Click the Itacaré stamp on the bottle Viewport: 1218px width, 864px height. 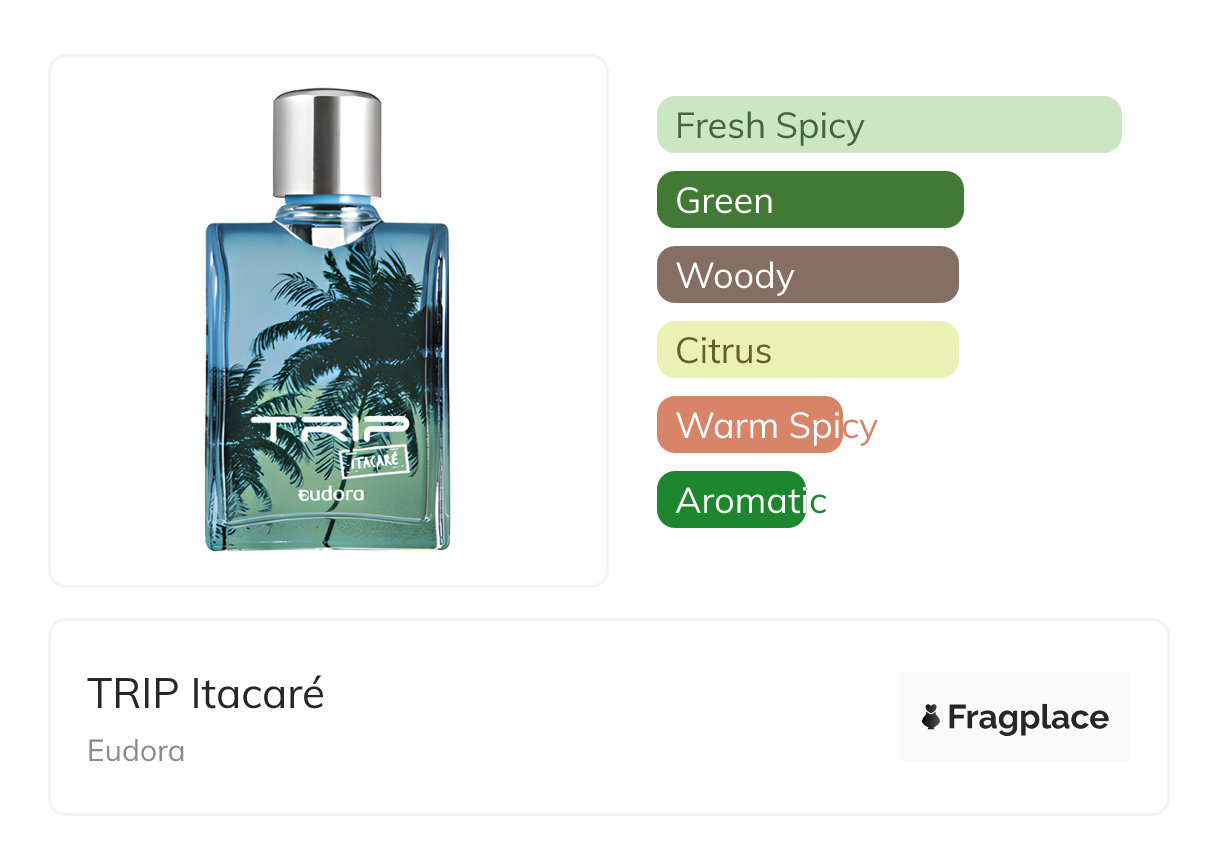click(x=377, y=463)
